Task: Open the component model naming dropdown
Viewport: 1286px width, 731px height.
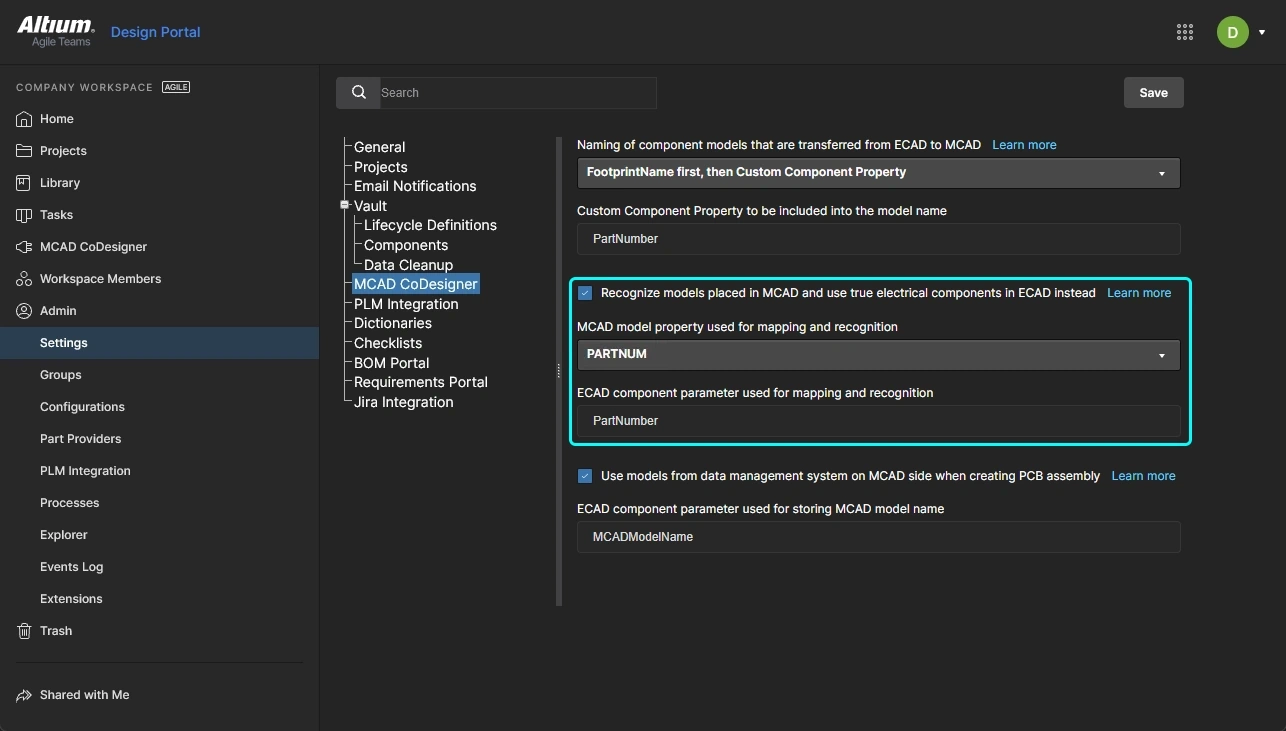Action: (1161, 172)
